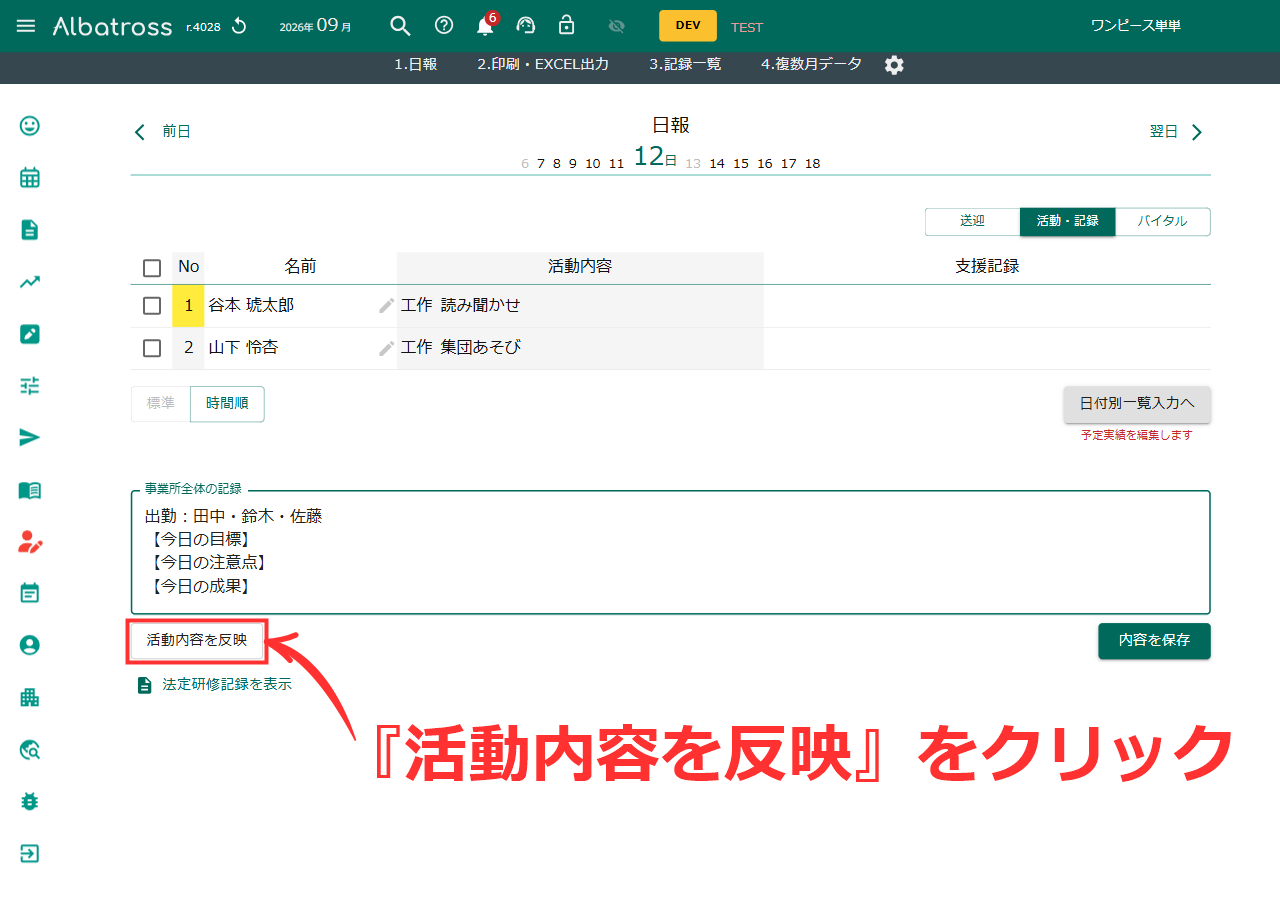Click the bug report sidebar icon

(30, 802)
